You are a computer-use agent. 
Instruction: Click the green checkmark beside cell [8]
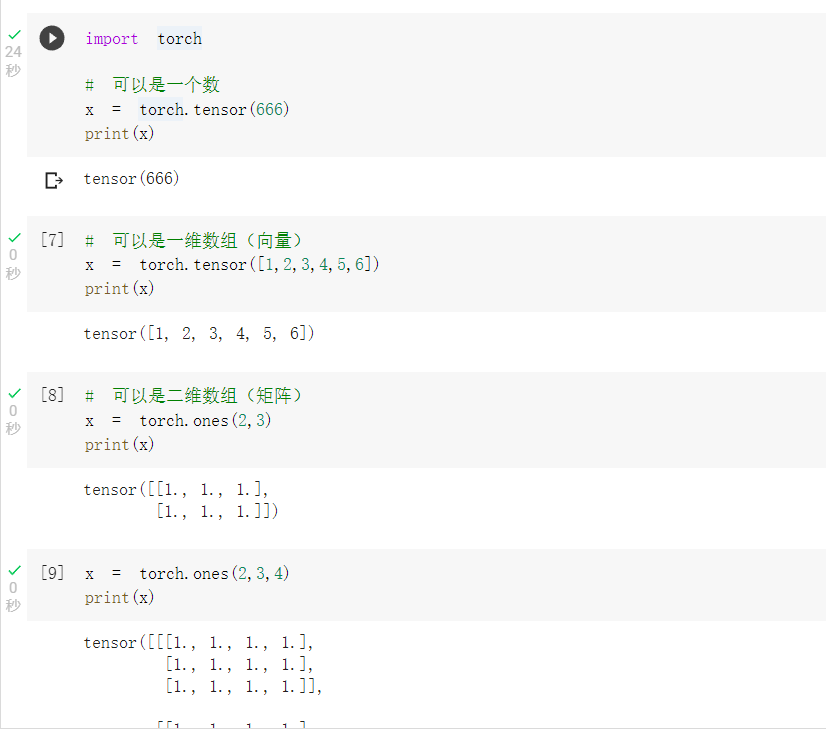click(x=14, y=394)
